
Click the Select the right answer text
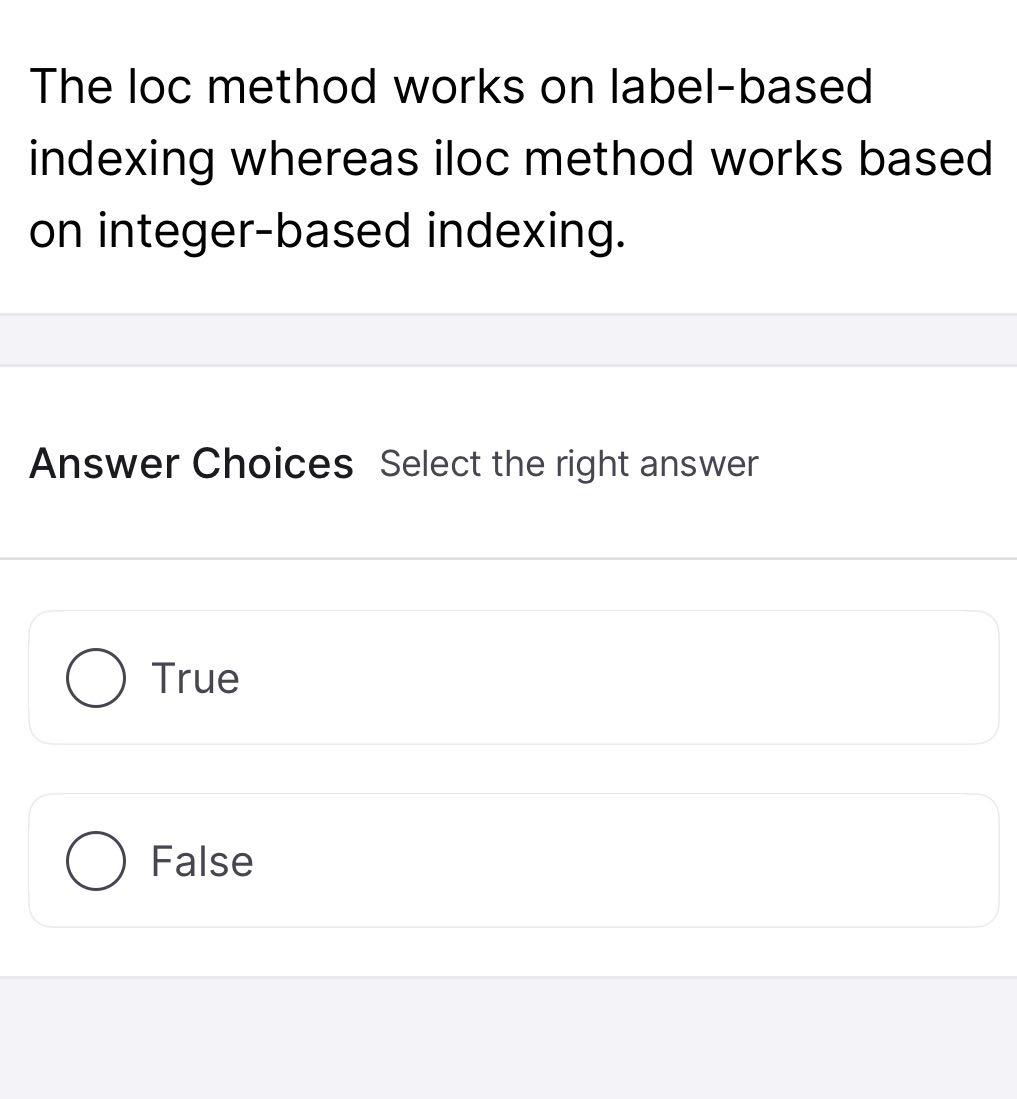click(569, 463)
